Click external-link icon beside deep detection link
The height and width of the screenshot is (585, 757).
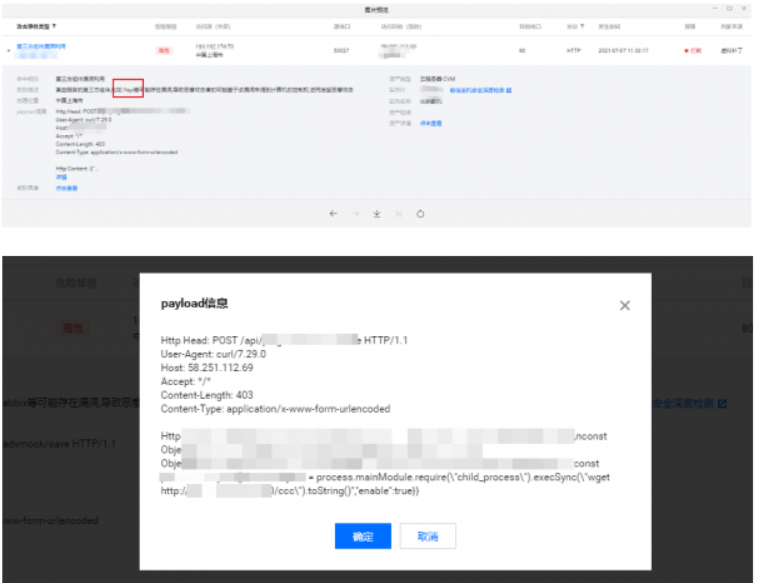509,90
